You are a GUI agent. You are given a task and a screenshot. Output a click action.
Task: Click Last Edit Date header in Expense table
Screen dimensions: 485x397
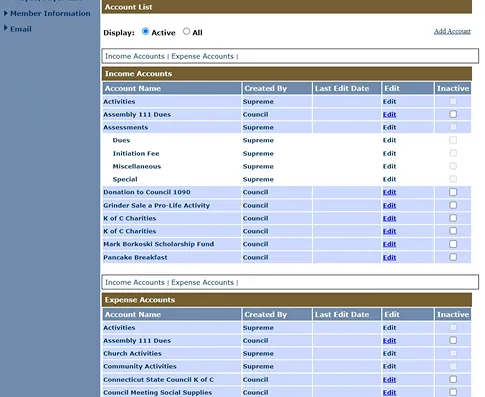coord(347,314)
